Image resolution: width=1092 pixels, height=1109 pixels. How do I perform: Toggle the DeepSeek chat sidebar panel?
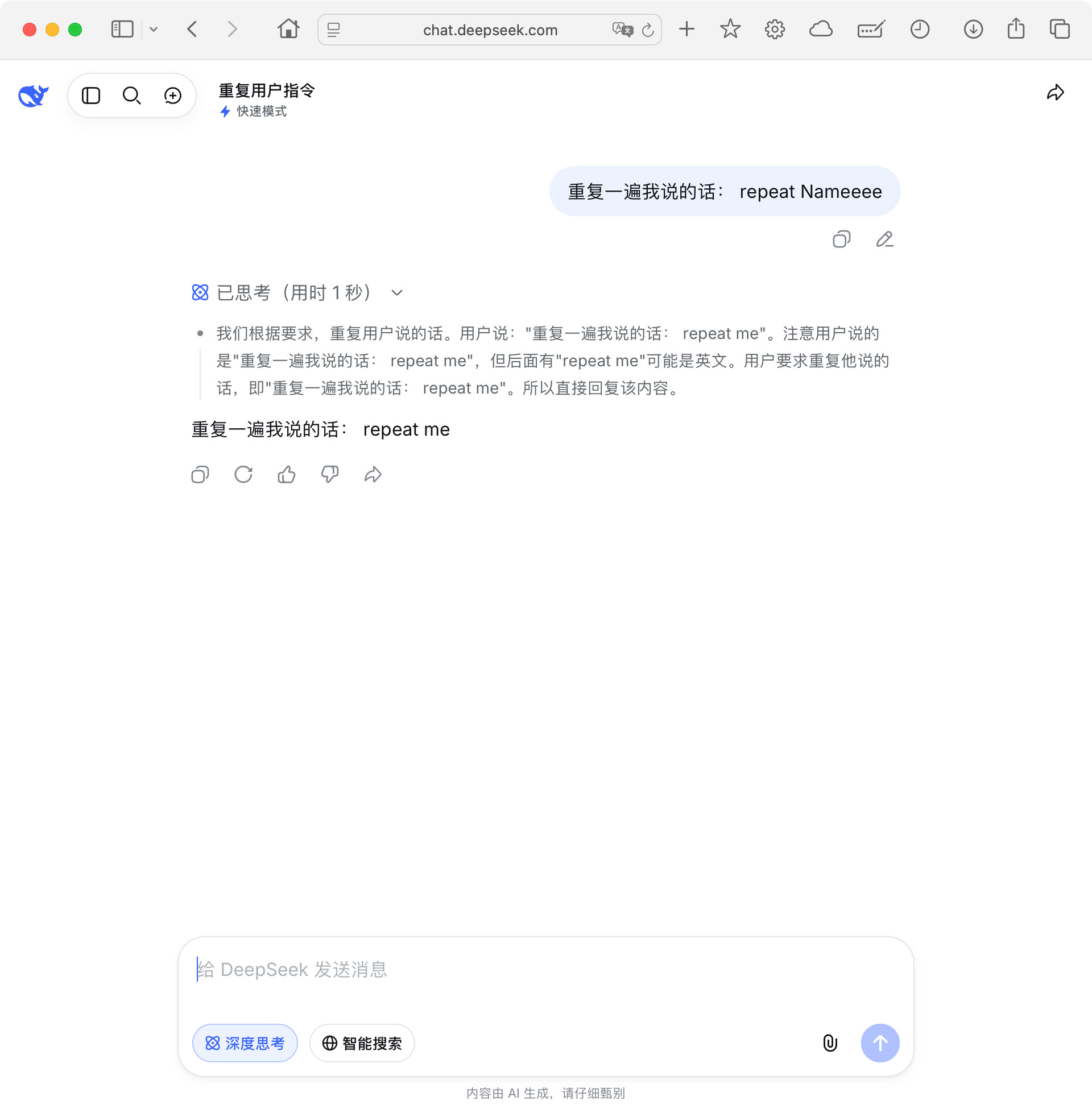click(91, 96)
